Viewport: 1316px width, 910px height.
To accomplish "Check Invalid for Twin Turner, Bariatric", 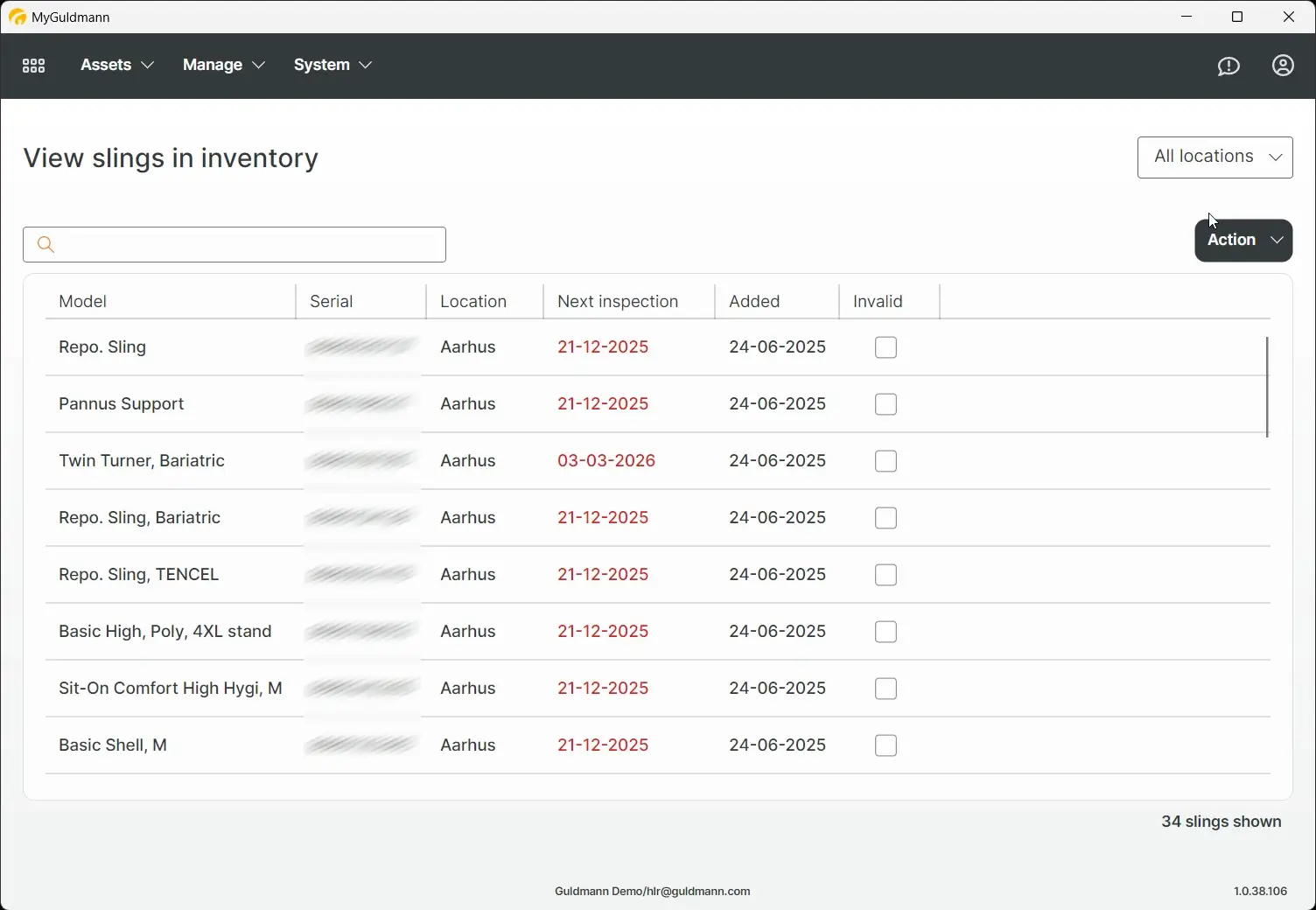I will (x=885, y=461).
